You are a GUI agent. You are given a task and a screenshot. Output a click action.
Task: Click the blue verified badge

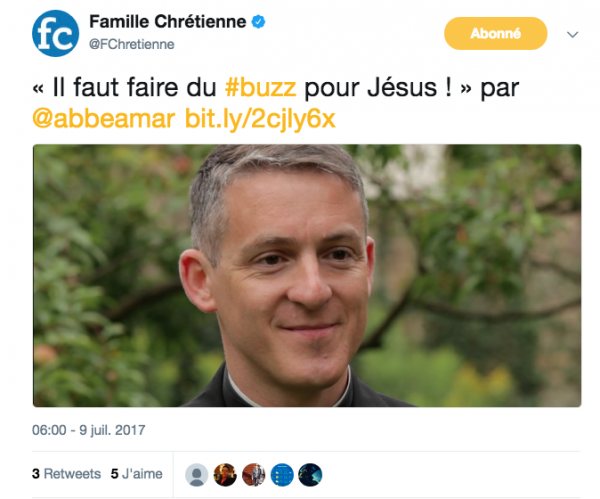pyautogui.click(x=258, y=22)
